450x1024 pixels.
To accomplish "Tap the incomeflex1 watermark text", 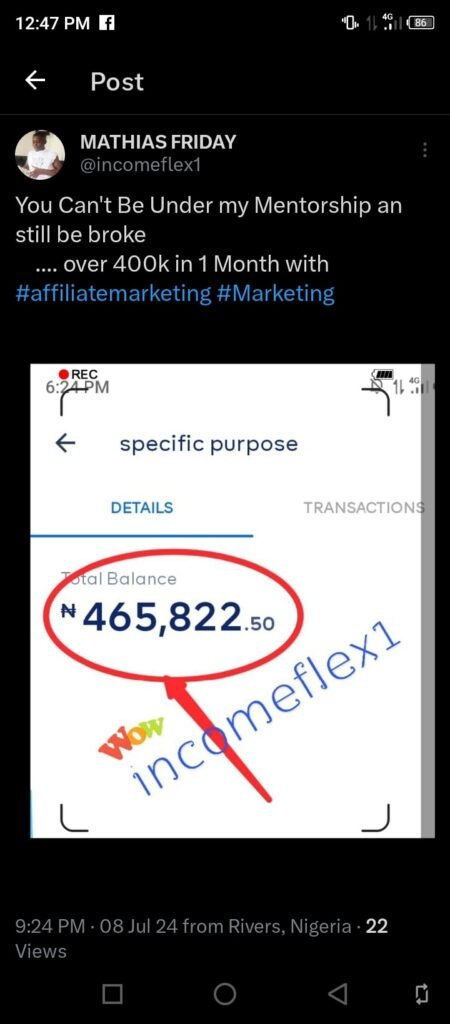I will pyautogui.click(x=266, y=712).
